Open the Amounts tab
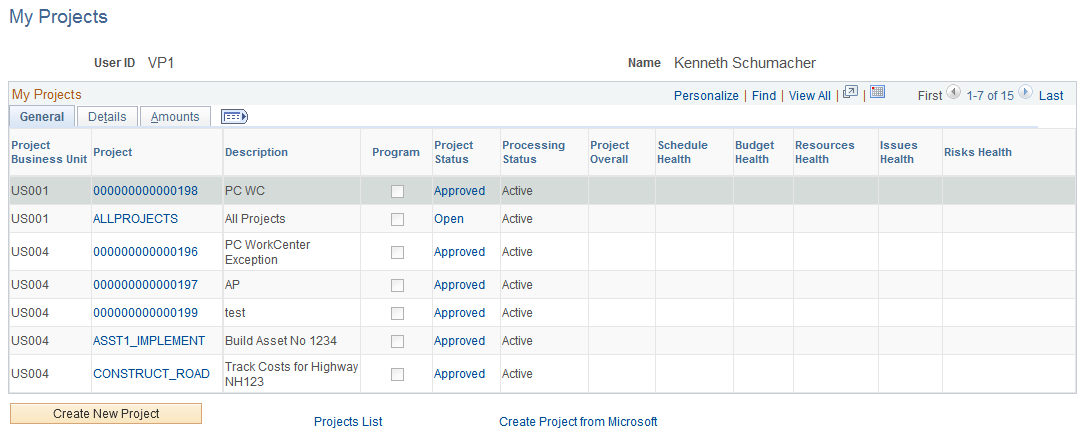 click(x=175, y=117)
